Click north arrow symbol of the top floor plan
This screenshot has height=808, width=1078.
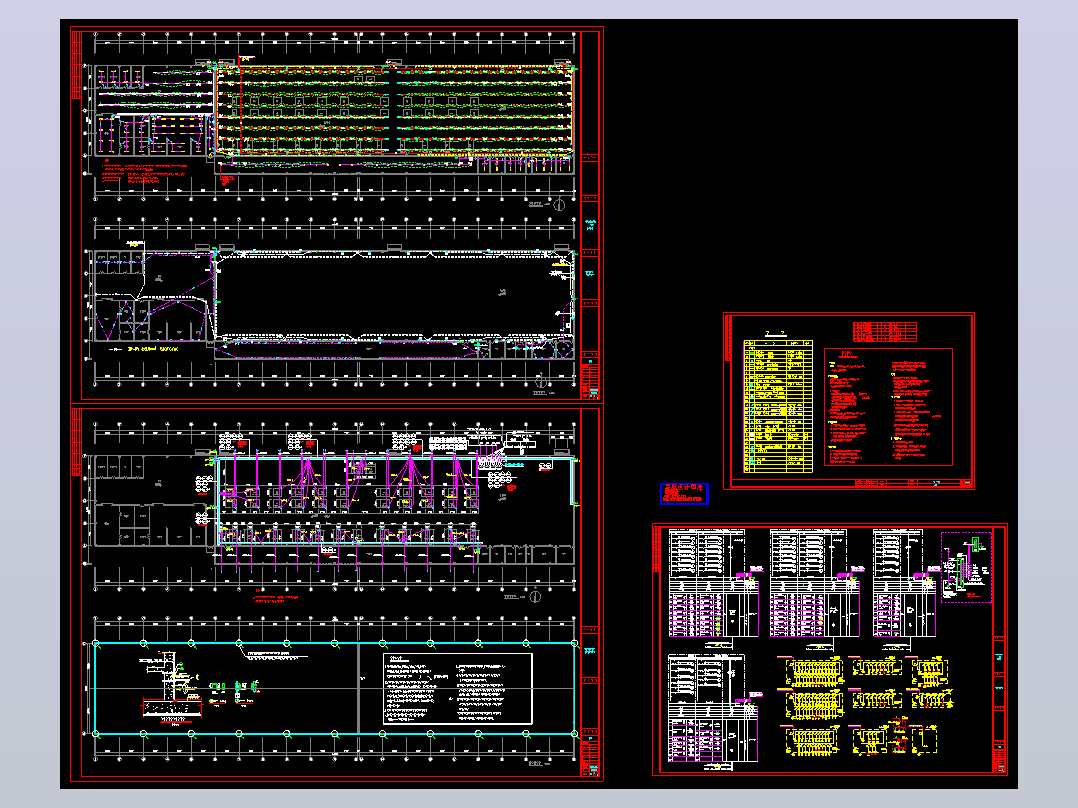(559, 204)
